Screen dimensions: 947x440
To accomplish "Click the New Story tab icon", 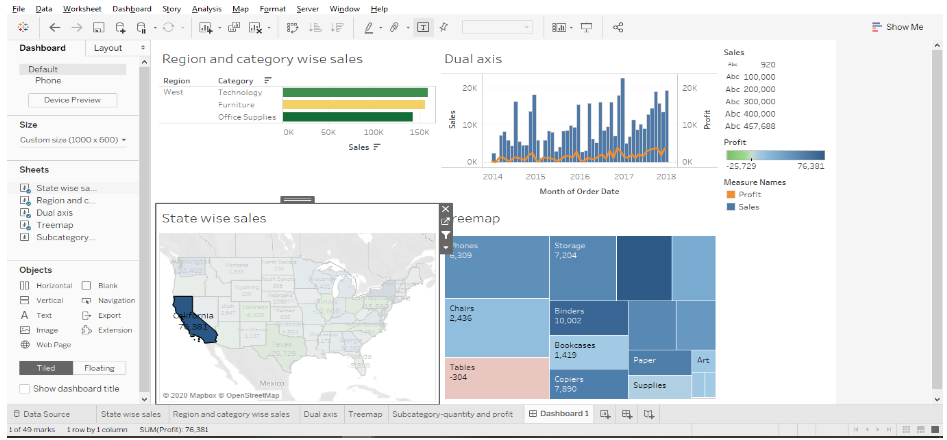I will [x=649, y=414].
